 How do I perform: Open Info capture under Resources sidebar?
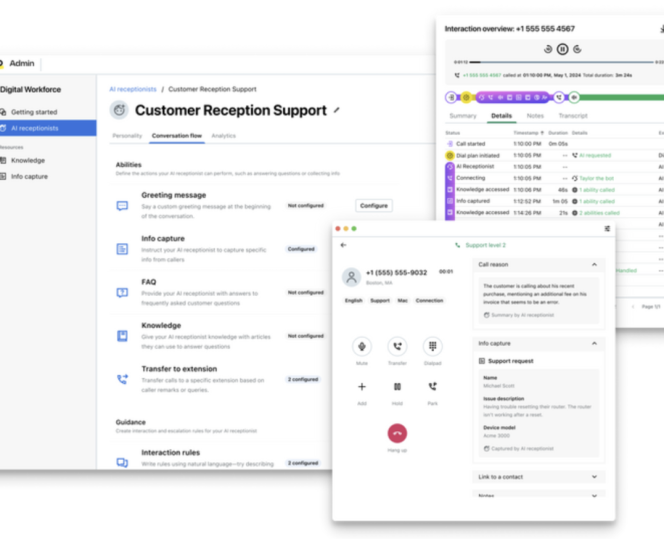[29, 177]
